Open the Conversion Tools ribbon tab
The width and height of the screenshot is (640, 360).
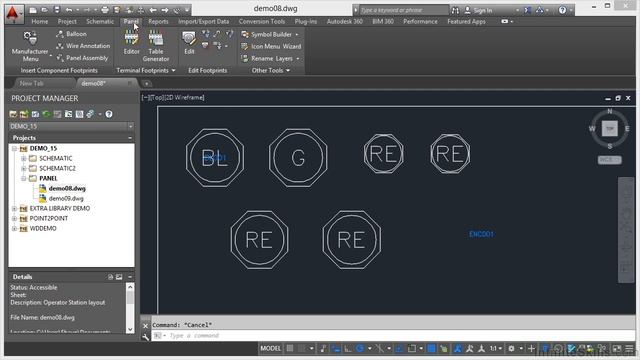262,21
